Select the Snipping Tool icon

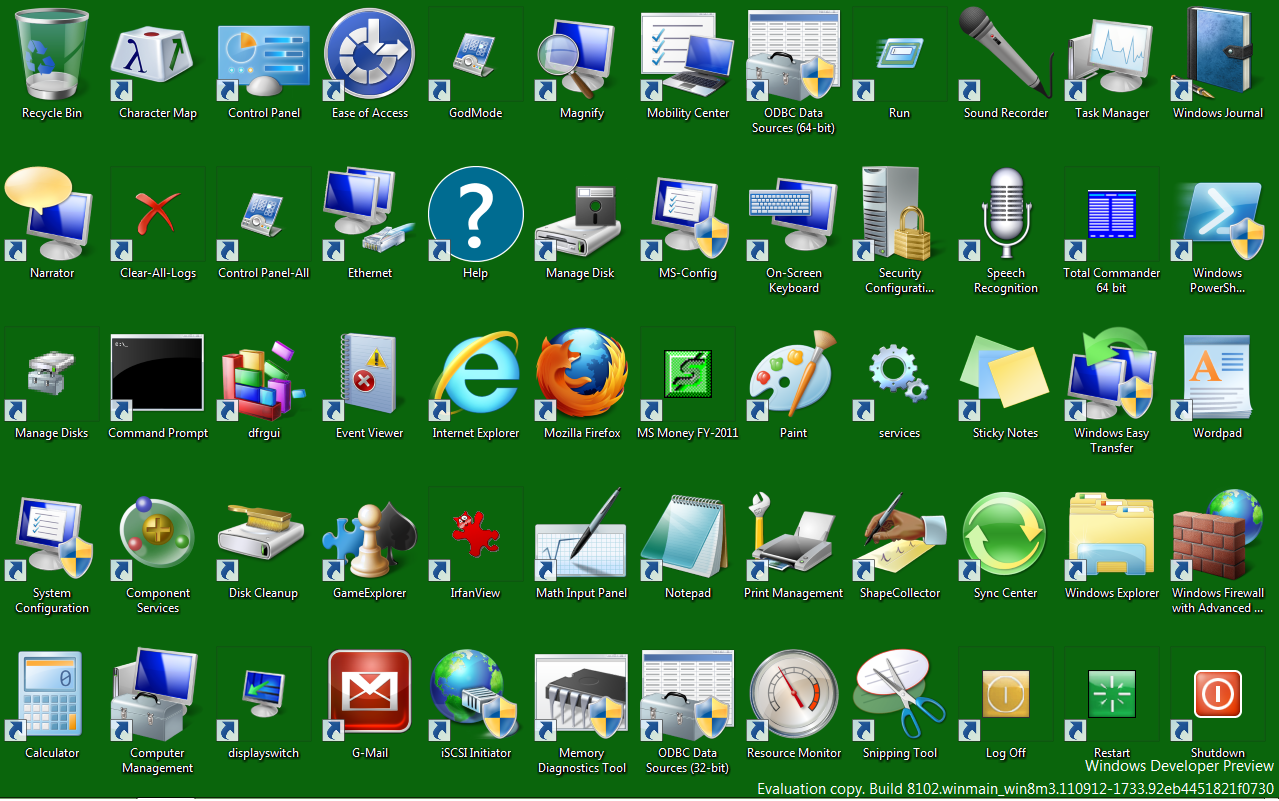[900, 694]
